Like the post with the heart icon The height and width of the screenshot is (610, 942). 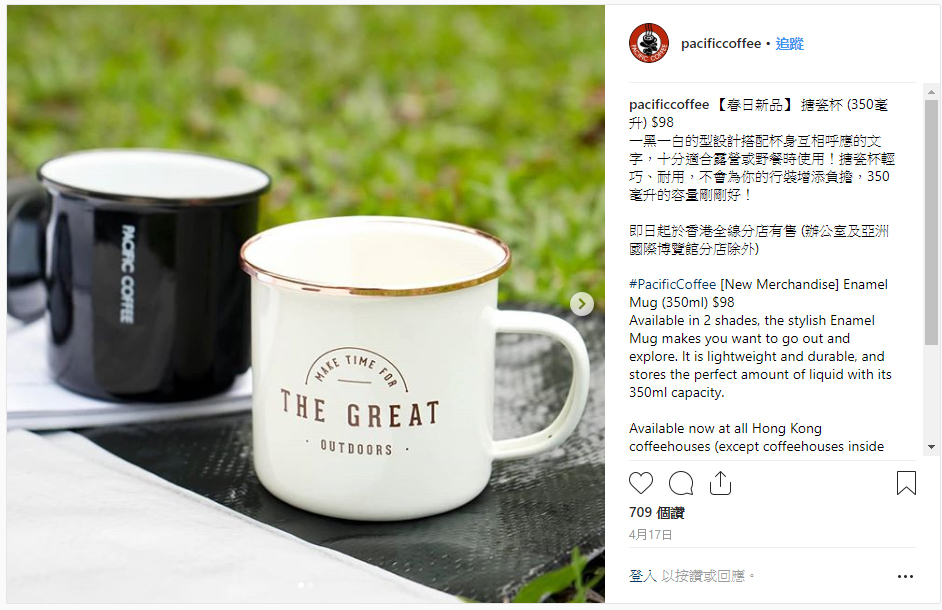tap(640, 483)
